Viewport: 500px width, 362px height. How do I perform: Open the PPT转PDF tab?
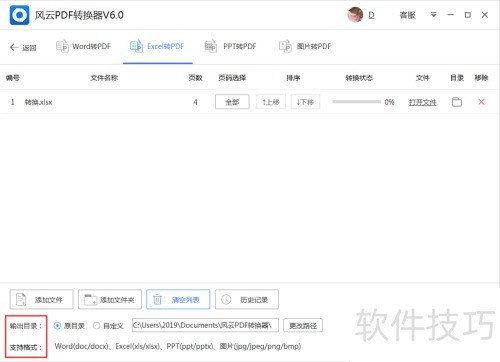230,46
